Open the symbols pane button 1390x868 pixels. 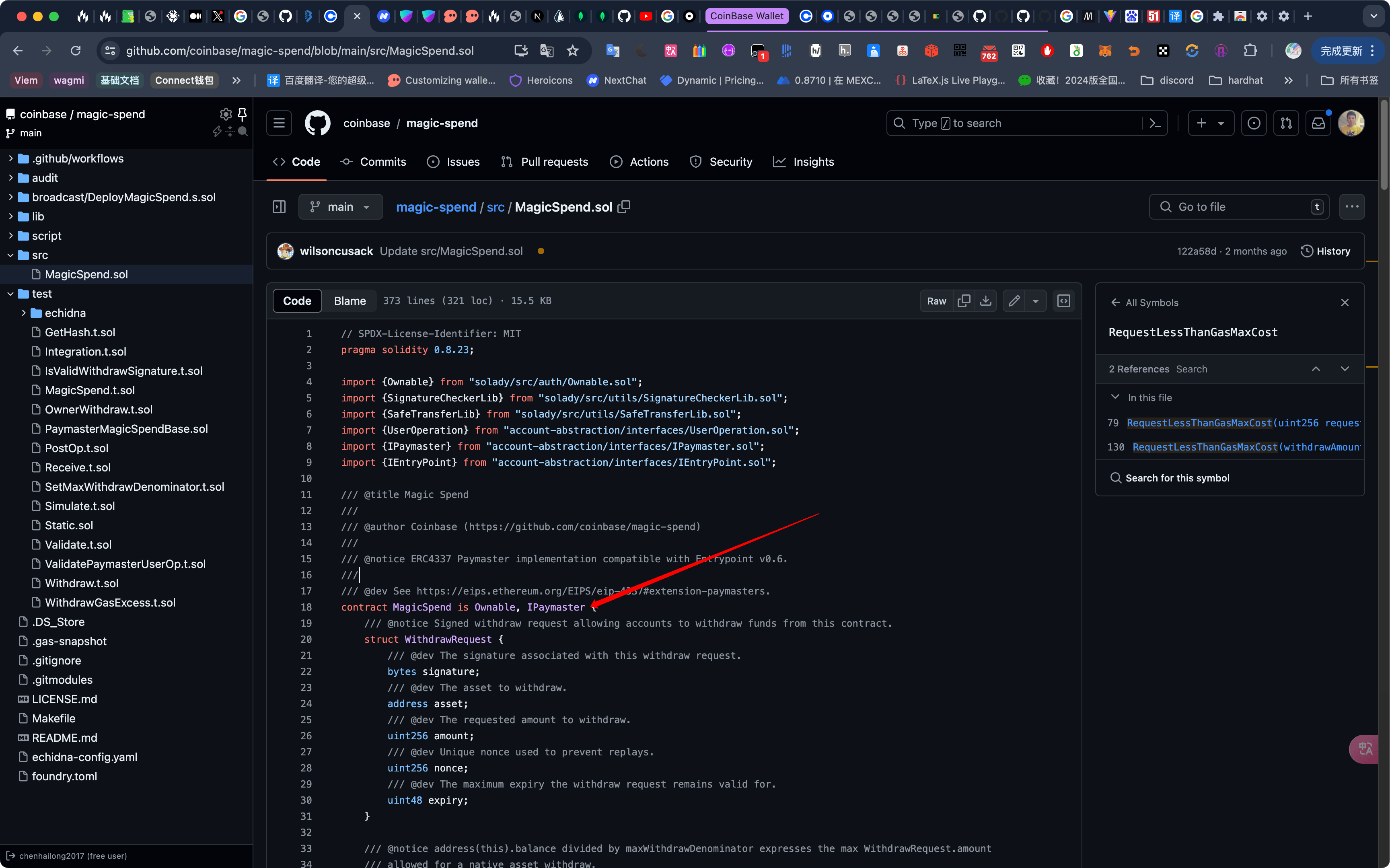pos(1063,301)
